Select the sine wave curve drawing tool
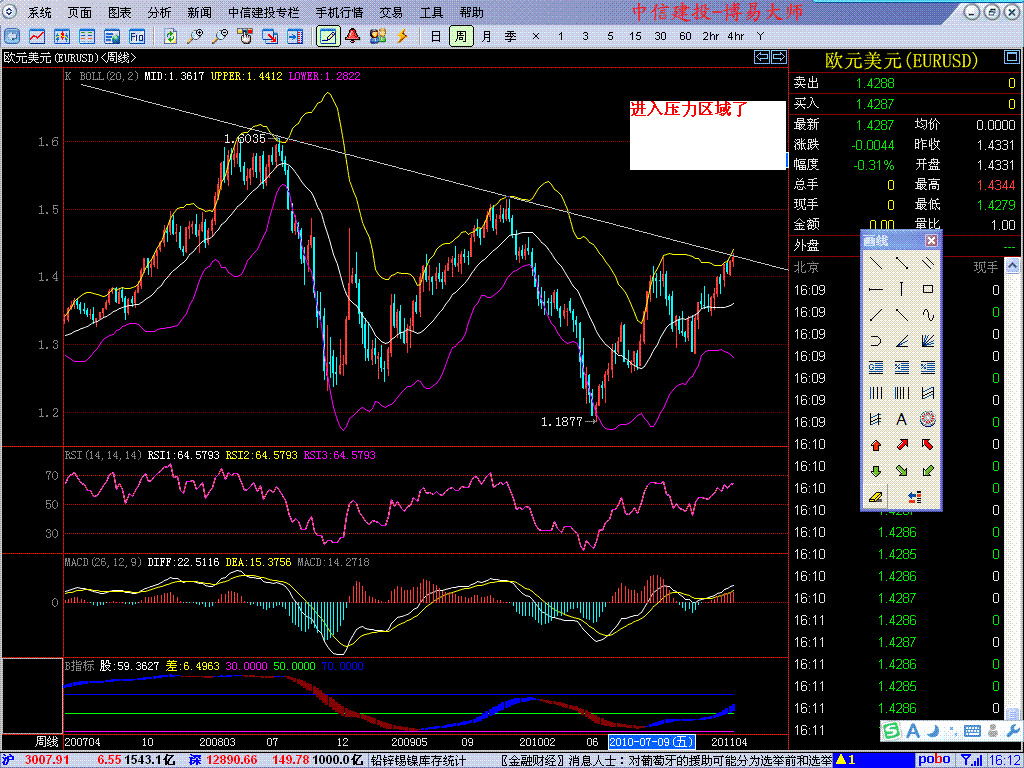This screenshot has width=1024, height=768. pyautogui.click(x=927, y=315)
